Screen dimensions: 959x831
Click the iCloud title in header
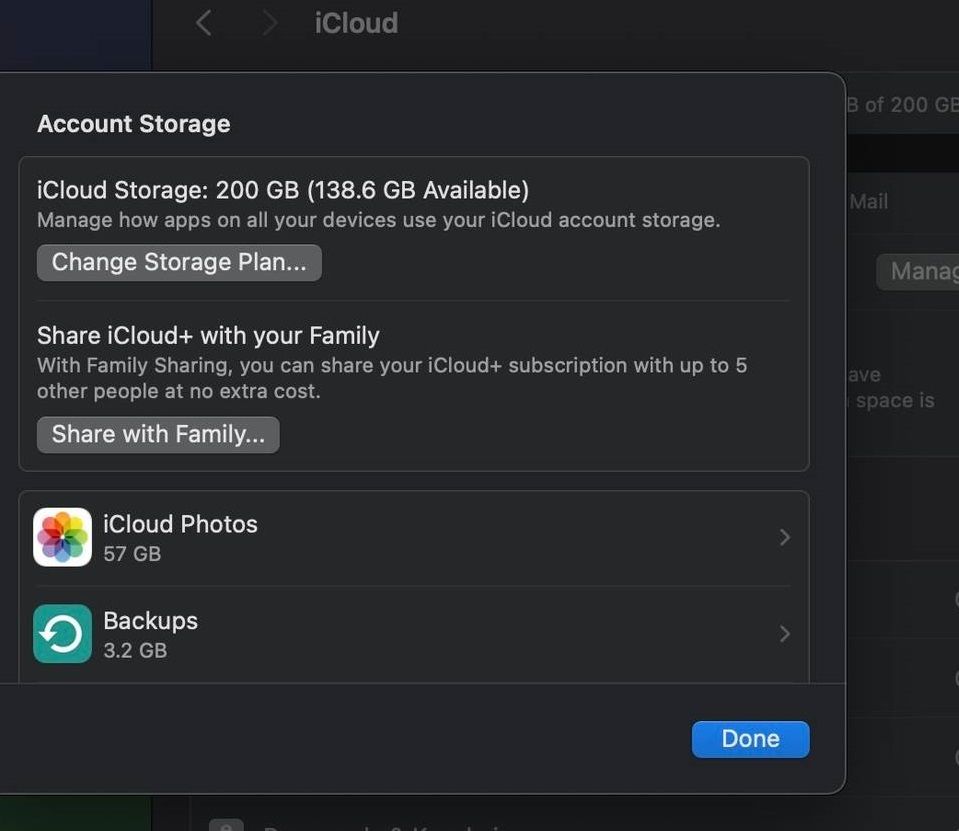356,23
